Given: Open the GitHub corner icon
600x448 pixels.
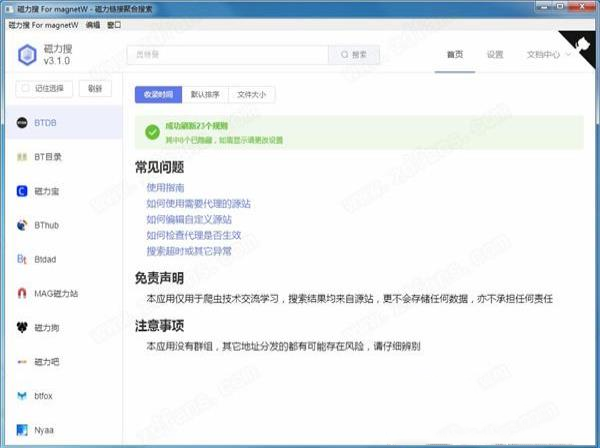Looking at the screenshot, I should [582, 44].
